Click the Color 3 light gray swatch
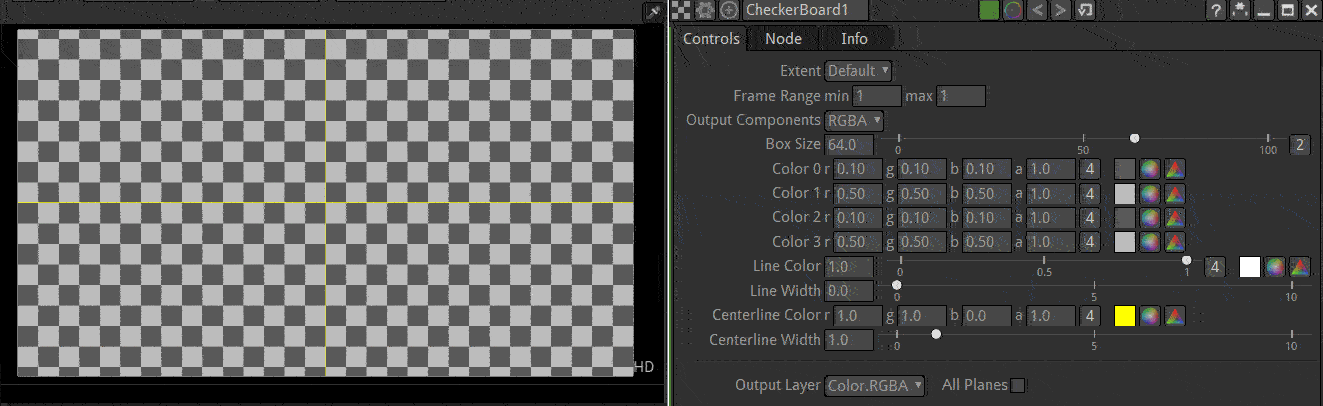Image resolution: width=1323 pixels, height=406 pixels. tap(1124, 241)
